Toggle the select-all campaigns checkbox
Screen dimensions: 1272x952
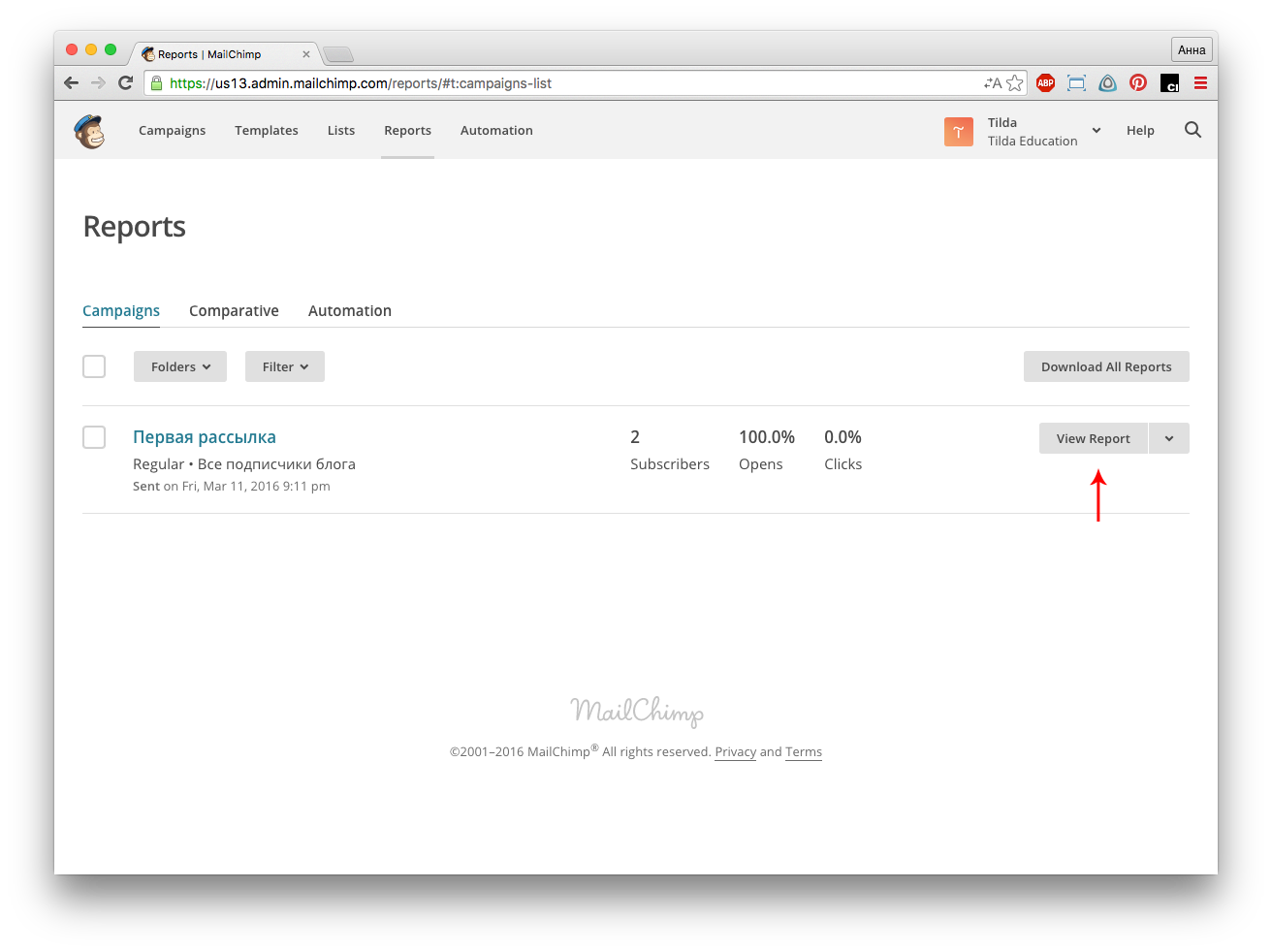94,366
